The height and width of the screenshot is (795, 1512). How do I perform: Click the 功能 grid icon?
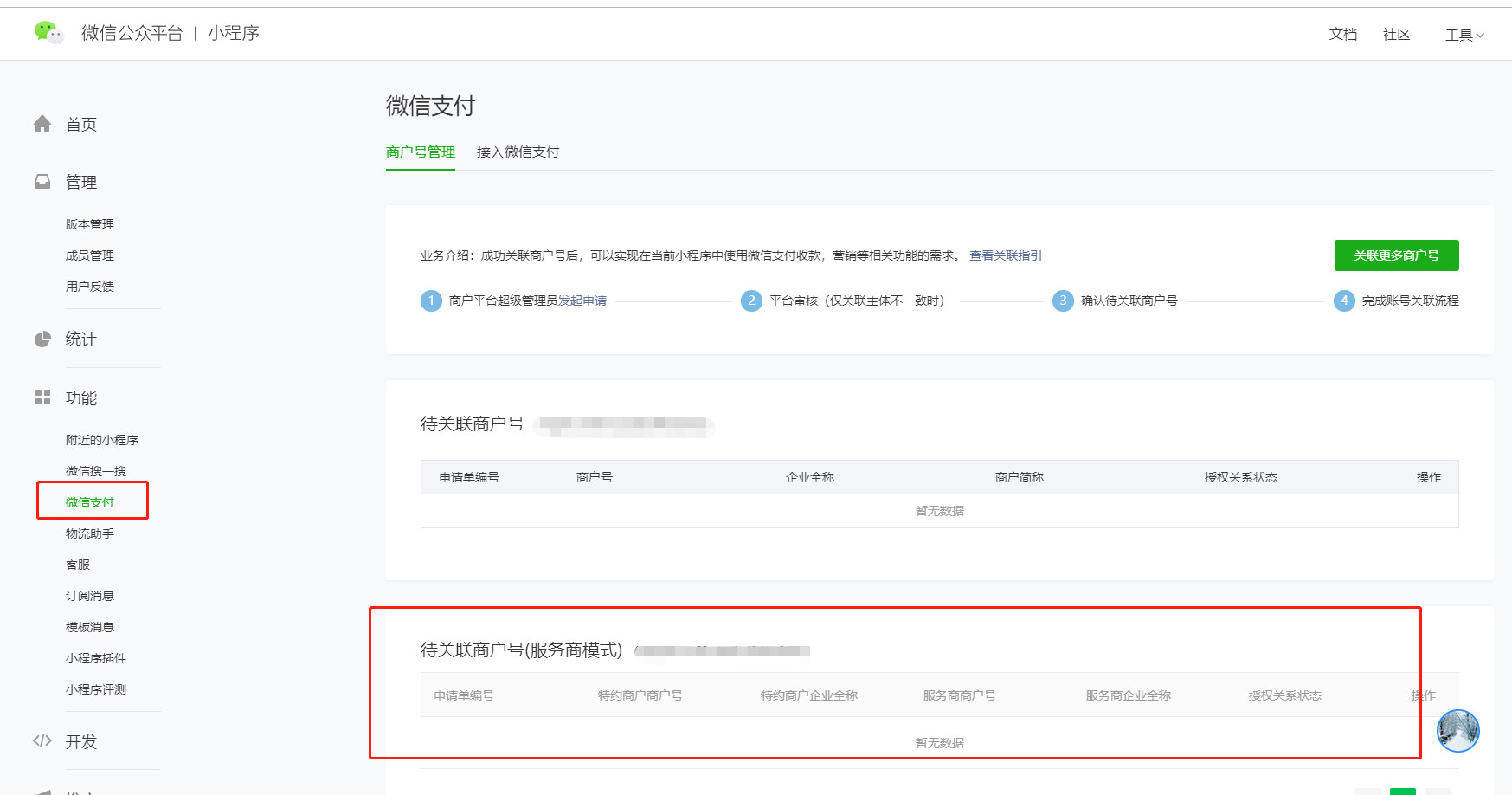[x=42, y=397]
